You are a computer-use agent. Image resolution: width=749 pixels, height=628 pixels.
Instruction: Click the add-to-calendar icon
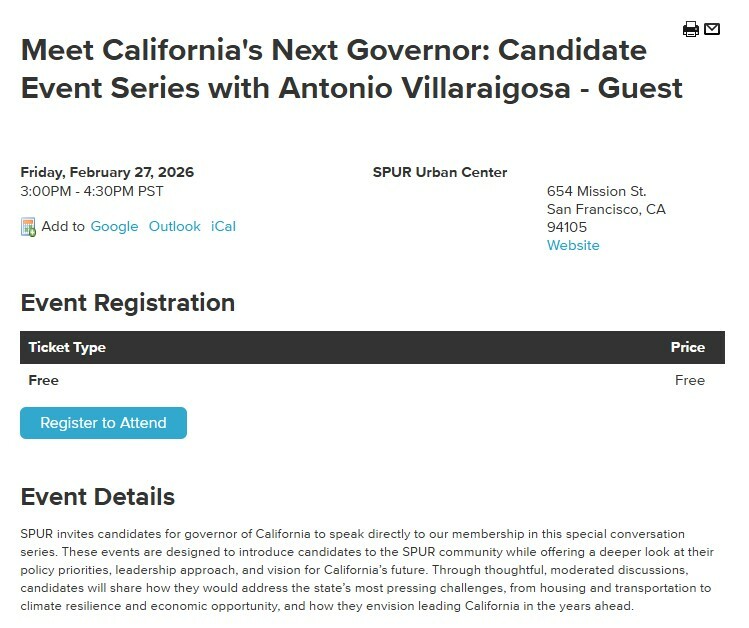28,227
